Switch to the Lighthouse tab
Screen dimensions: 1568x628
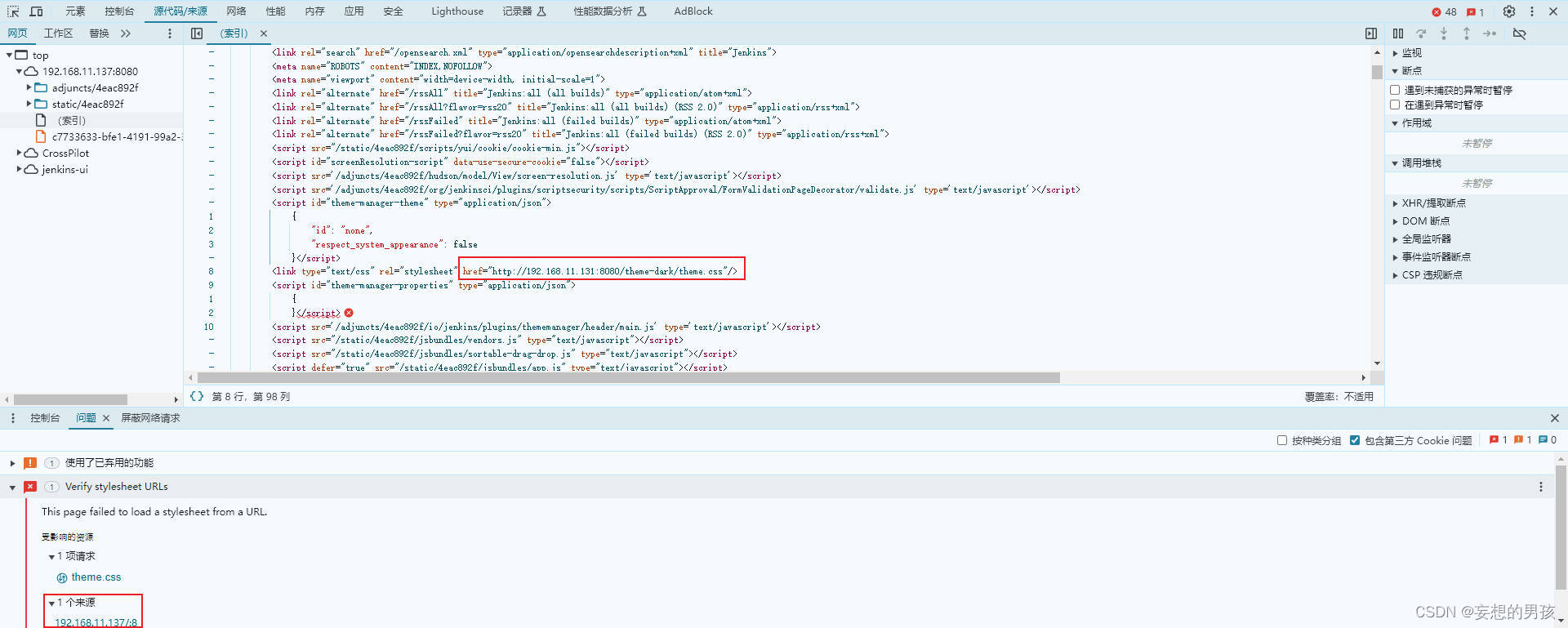[457, 11]
